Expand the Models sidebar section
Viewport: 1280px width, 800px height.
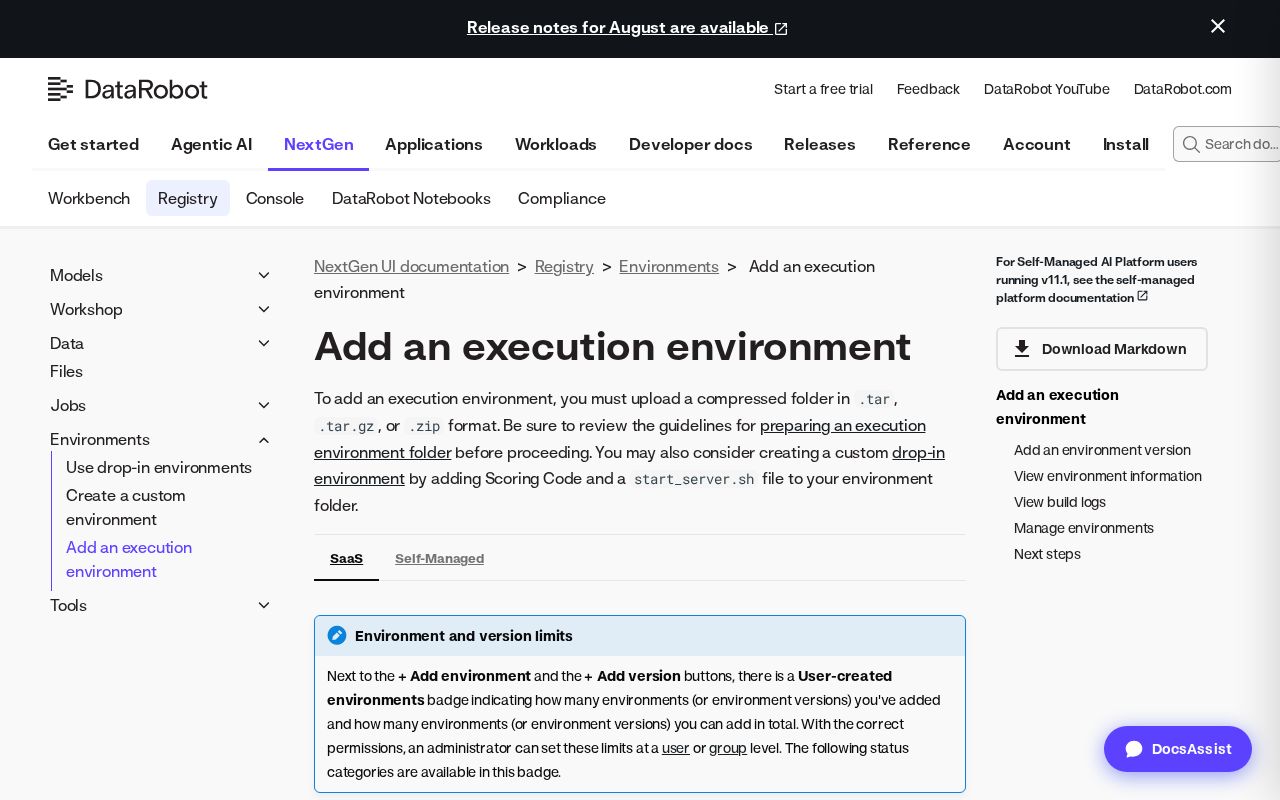tap(264, 276)
